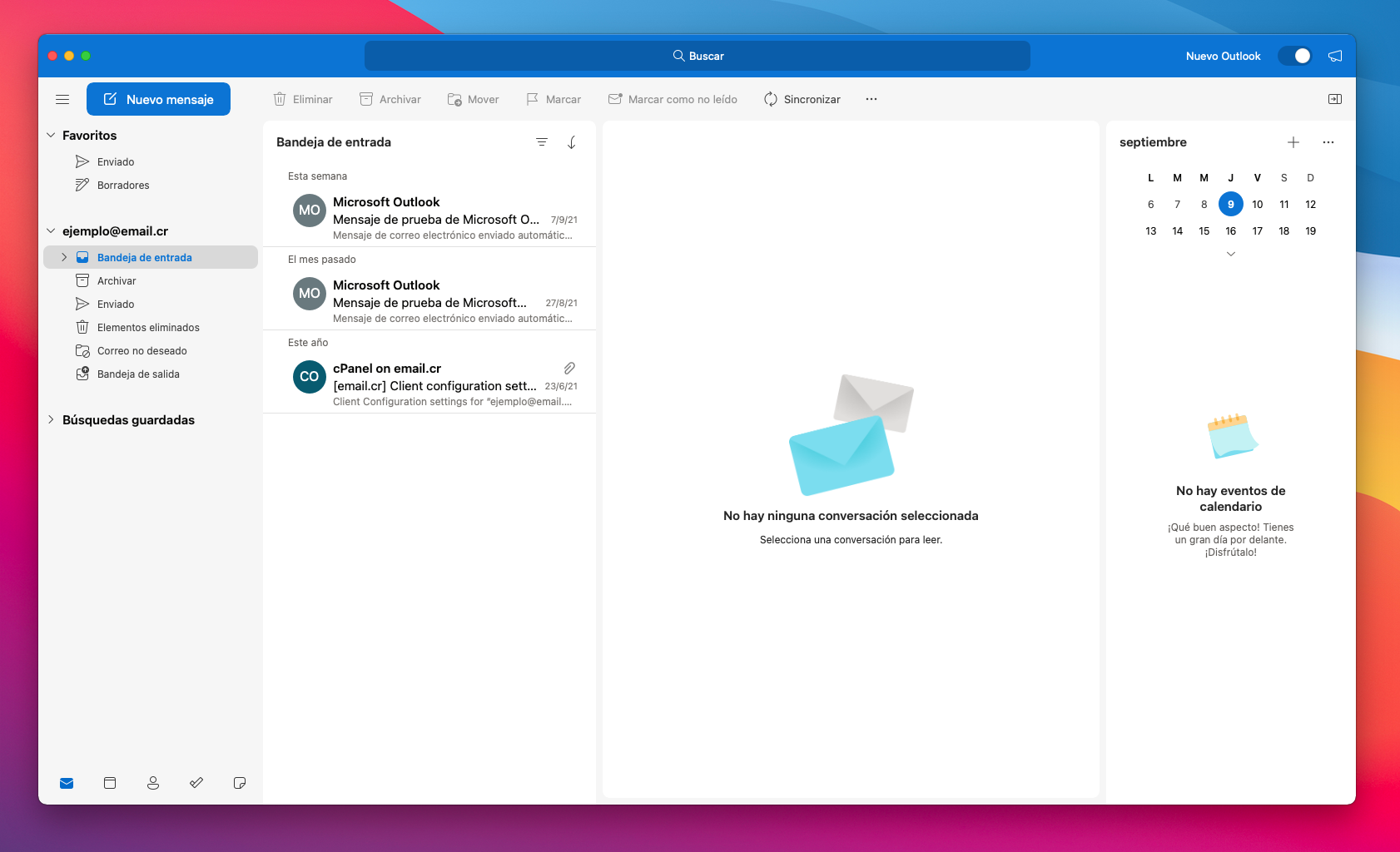1400x852 pixels.
Task: Toggle the Nuevo Outlook switch
Action: point(1295,56)
